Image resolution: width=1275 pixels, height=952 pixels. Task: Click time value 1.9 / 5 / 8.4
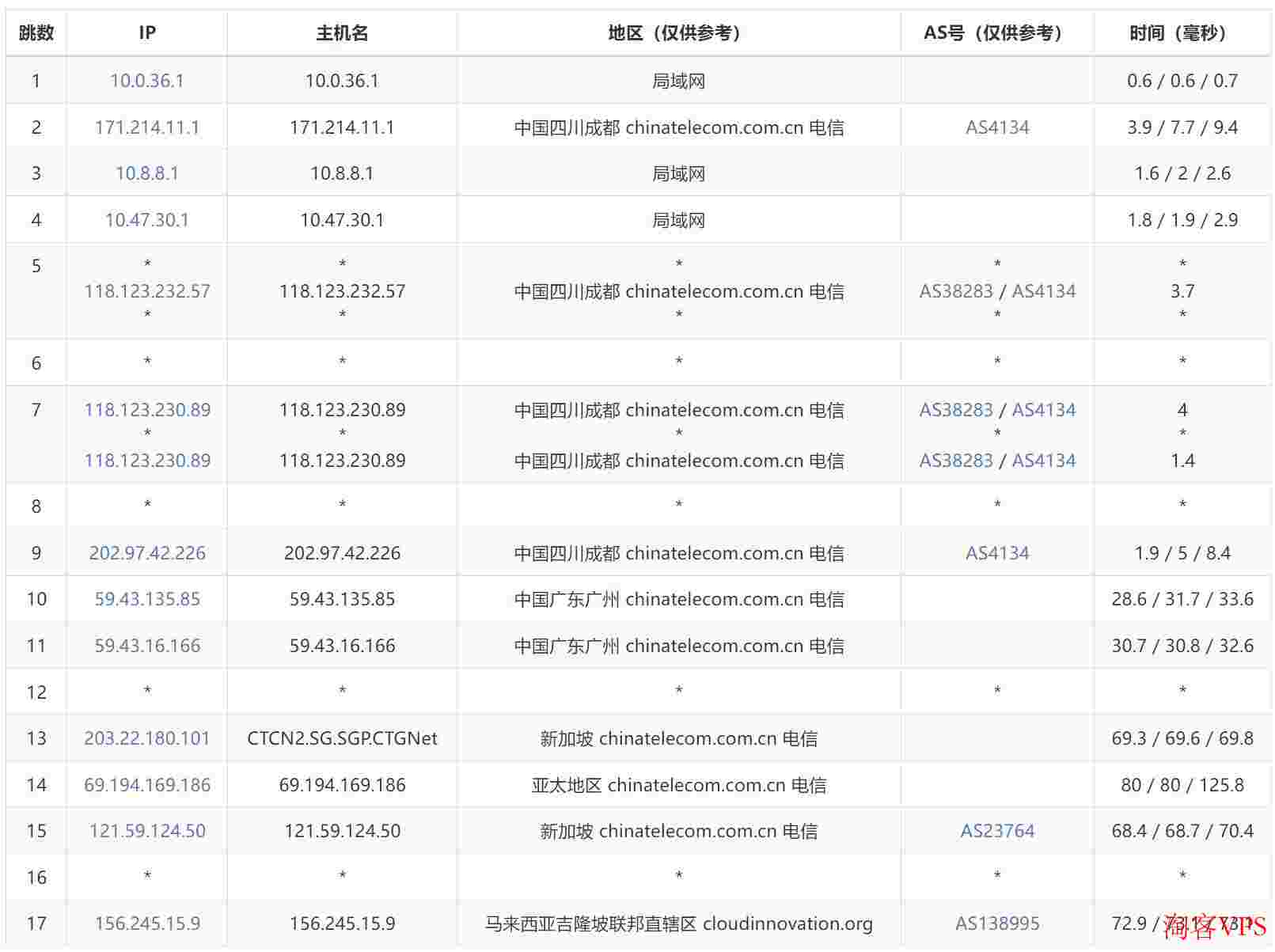pyautogui.click(x=1182, y=553)
